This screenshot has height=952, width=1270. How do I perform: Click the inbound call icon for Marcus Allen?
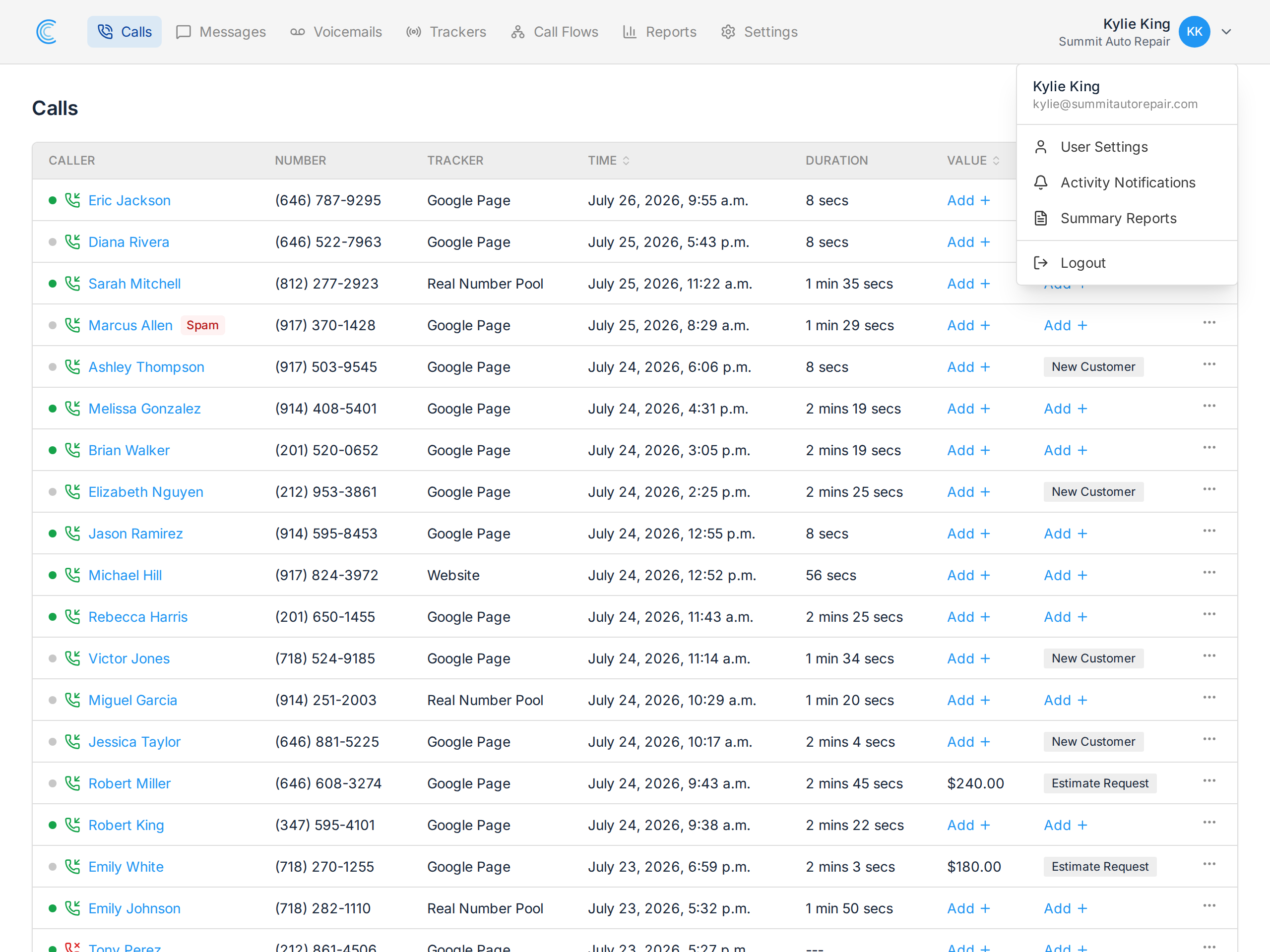pyautogui.click(x=72, y=325)
